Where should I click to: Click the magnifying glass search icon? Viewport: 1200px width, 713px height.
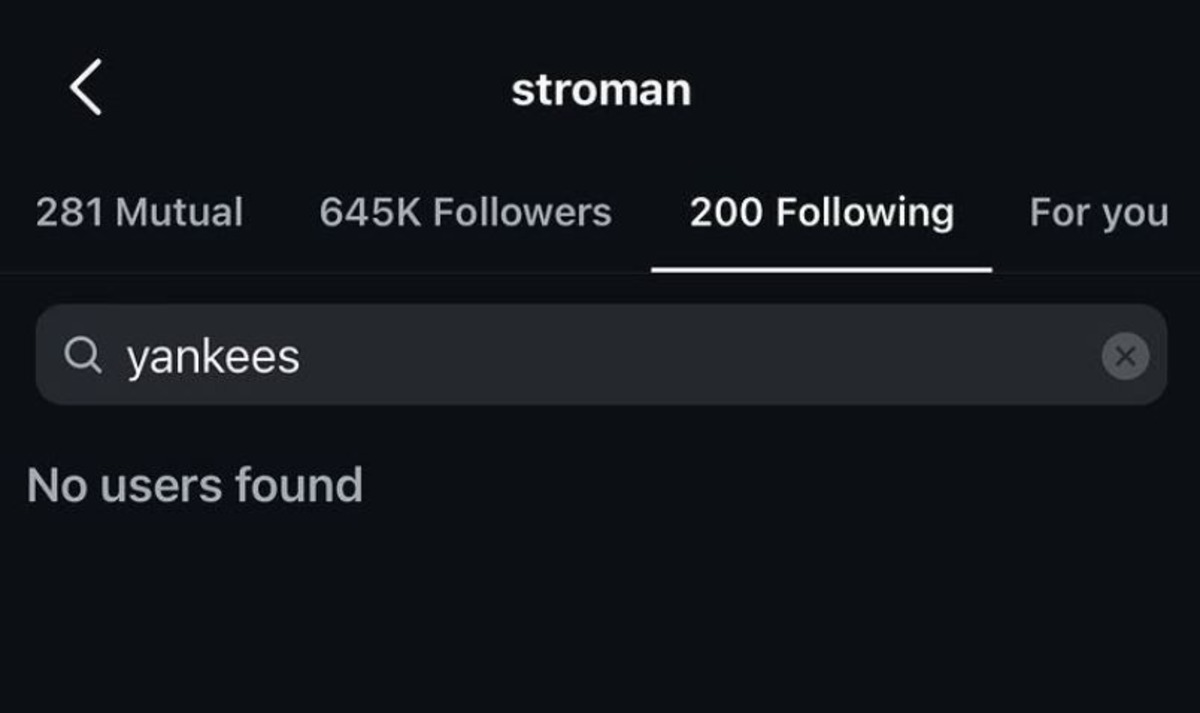[83, 355]
